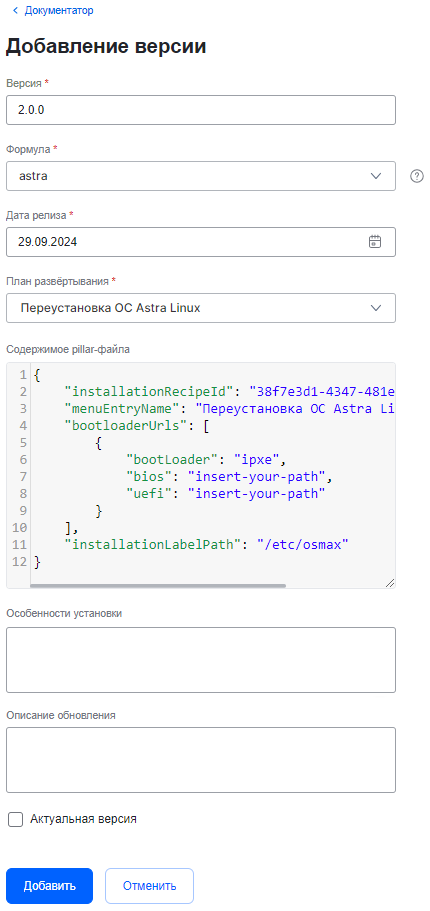
Task: Click the back arrow beside Документатор
Action: pos(15,10)
